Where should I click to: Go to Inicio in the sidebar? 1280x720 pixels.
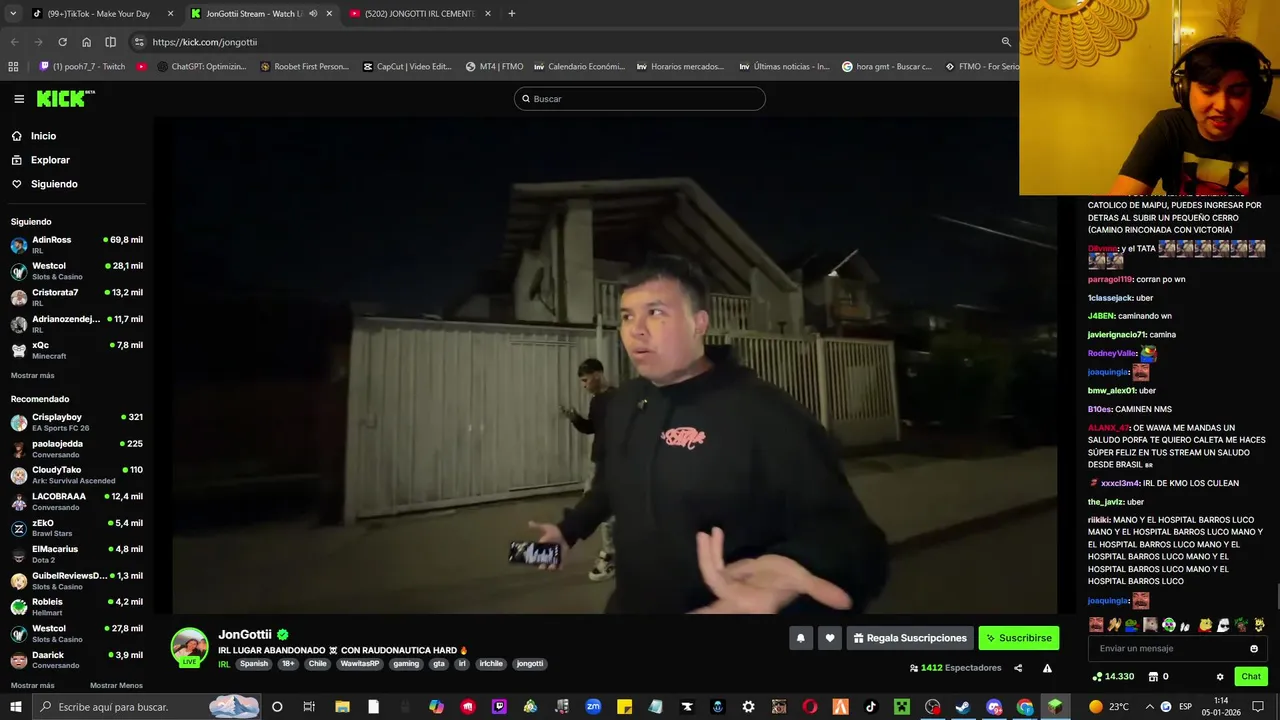(43, 136)
